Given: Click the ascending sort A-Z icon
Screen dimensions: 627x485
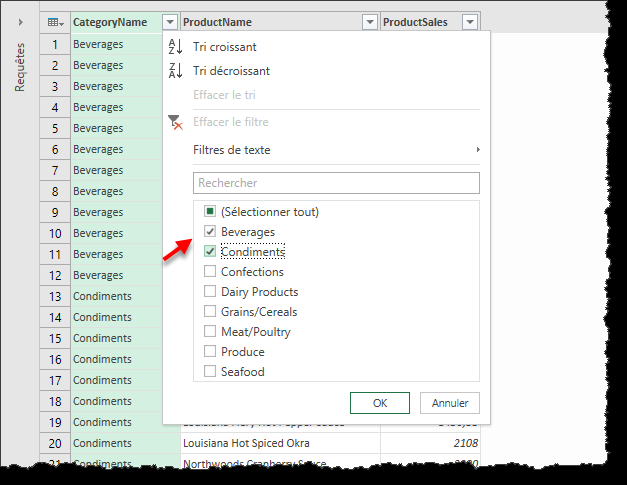Looking at the screenshot, I should tap(176, 47).
